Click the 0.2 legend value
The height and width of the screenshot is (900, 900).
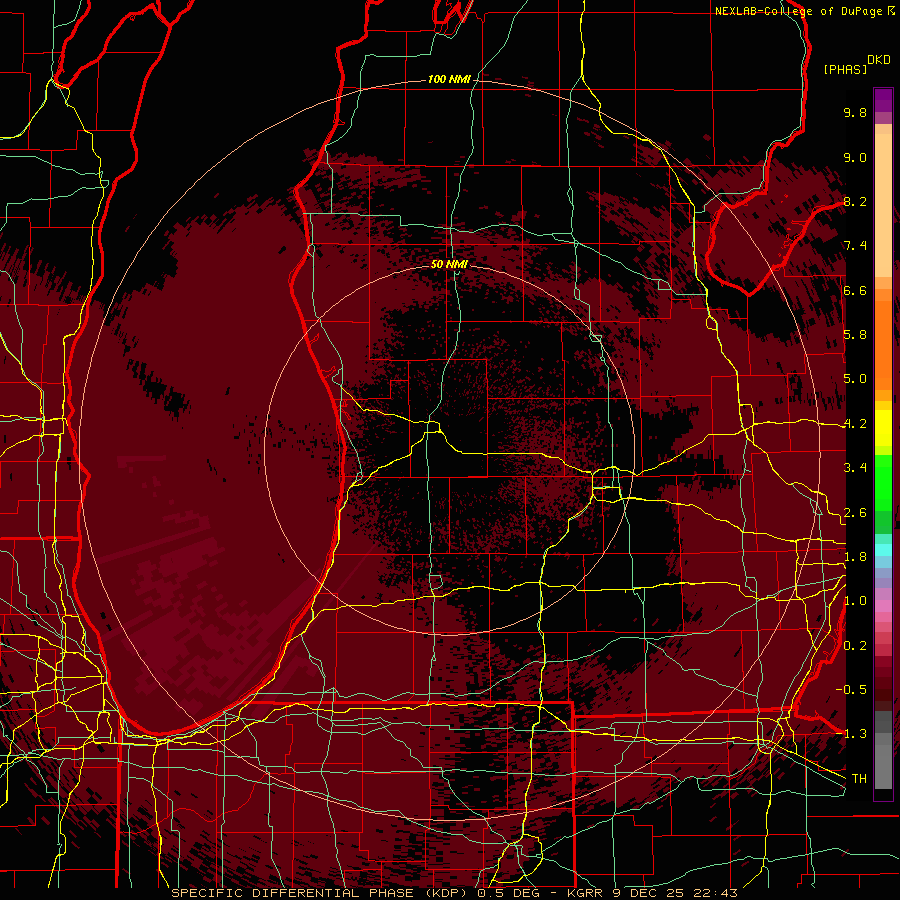[855, 646]
